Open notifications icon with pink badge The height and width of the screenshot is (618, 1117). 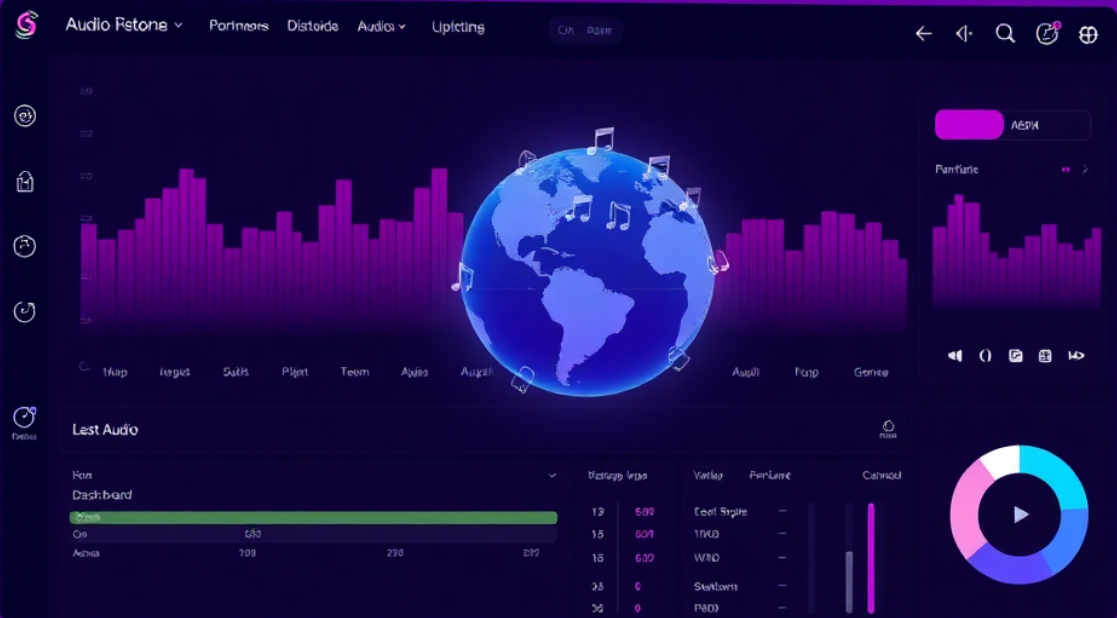click(1047, 34)
